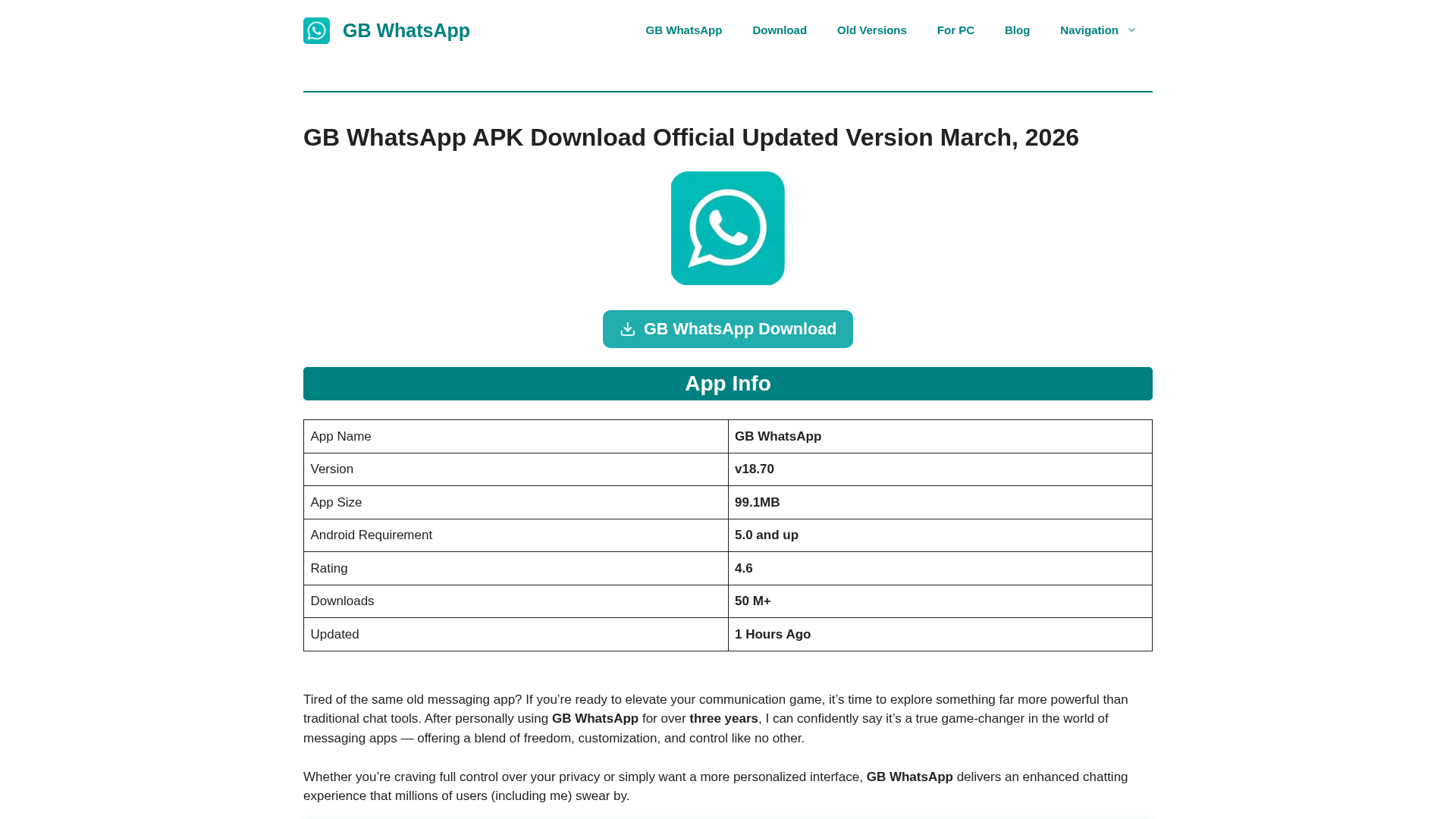This screenshot has width=1456, height=819.
Task: Click the 'Android Requirement' label cell
Action: pos(516,535)
